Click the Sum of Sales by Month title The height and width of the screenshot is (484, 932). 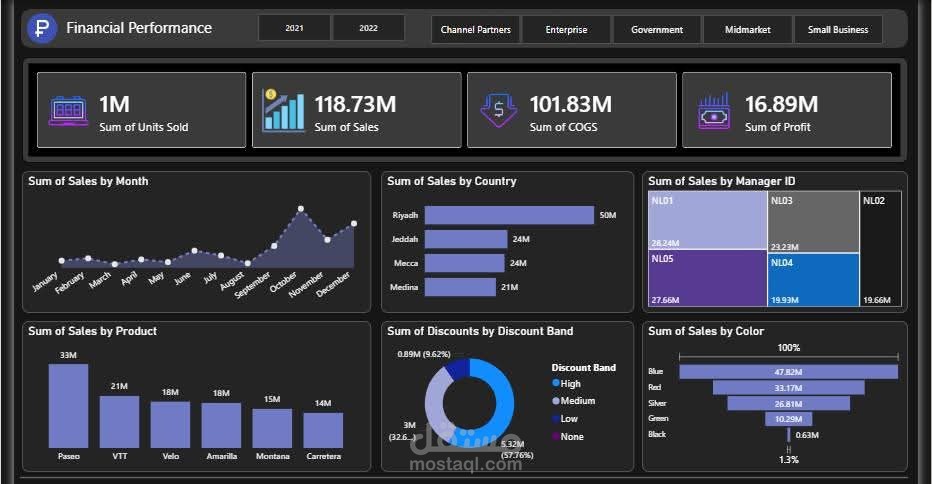[88, 181]
